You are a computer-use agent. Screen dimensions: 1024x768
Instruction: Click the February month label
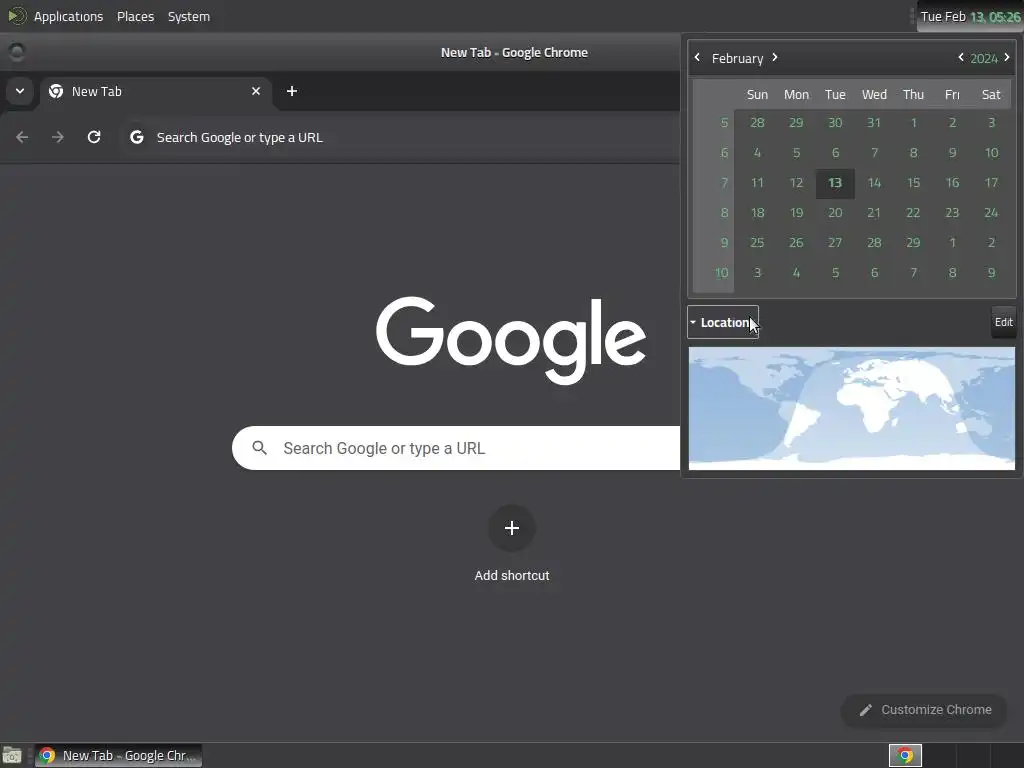coord(737,58)
